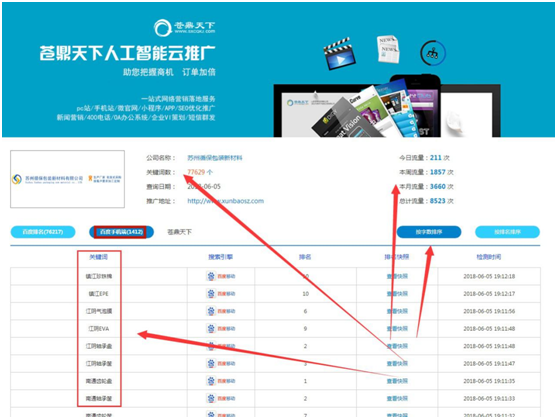Click the newspaper NEWS icon in banner
Viewport: 557px width, 419px height.
click(x=388, y=49)
